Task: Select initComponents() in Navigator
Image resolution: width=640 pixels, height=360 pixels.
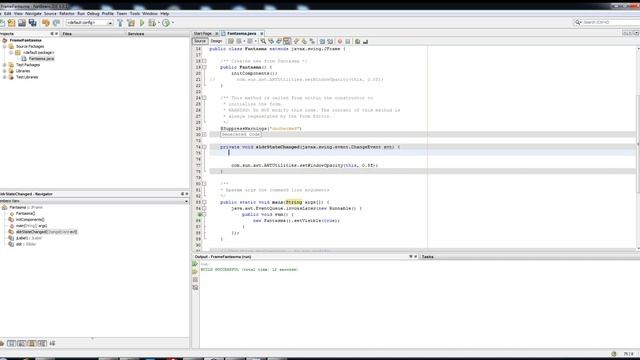Action: tap(30, 220)
